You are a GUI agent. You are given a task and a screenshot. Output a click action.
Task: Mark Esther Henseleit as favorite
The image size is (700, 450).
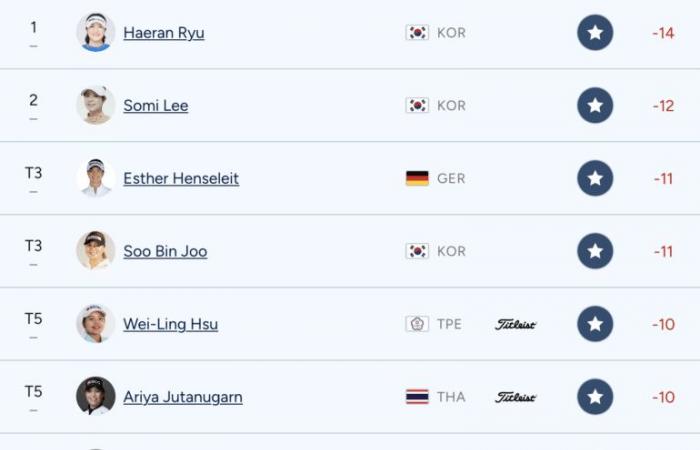click(595, 178)
